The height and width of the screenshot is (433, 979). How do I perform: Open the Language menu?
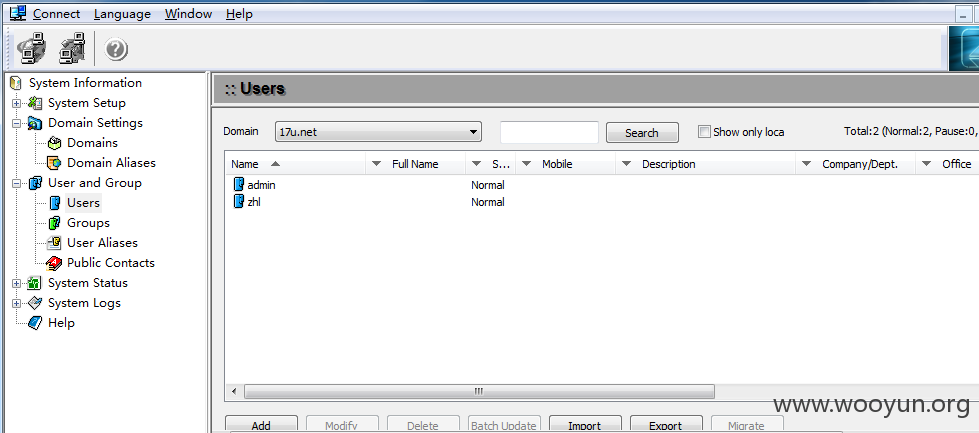pos(122,14)
